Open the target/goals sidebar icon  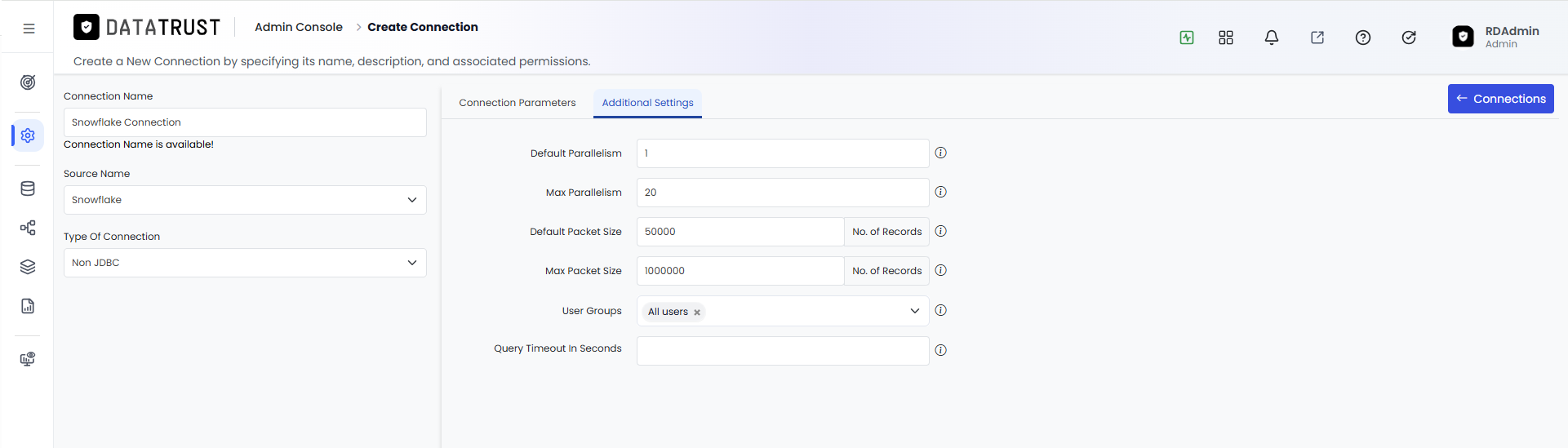point(28,82)
